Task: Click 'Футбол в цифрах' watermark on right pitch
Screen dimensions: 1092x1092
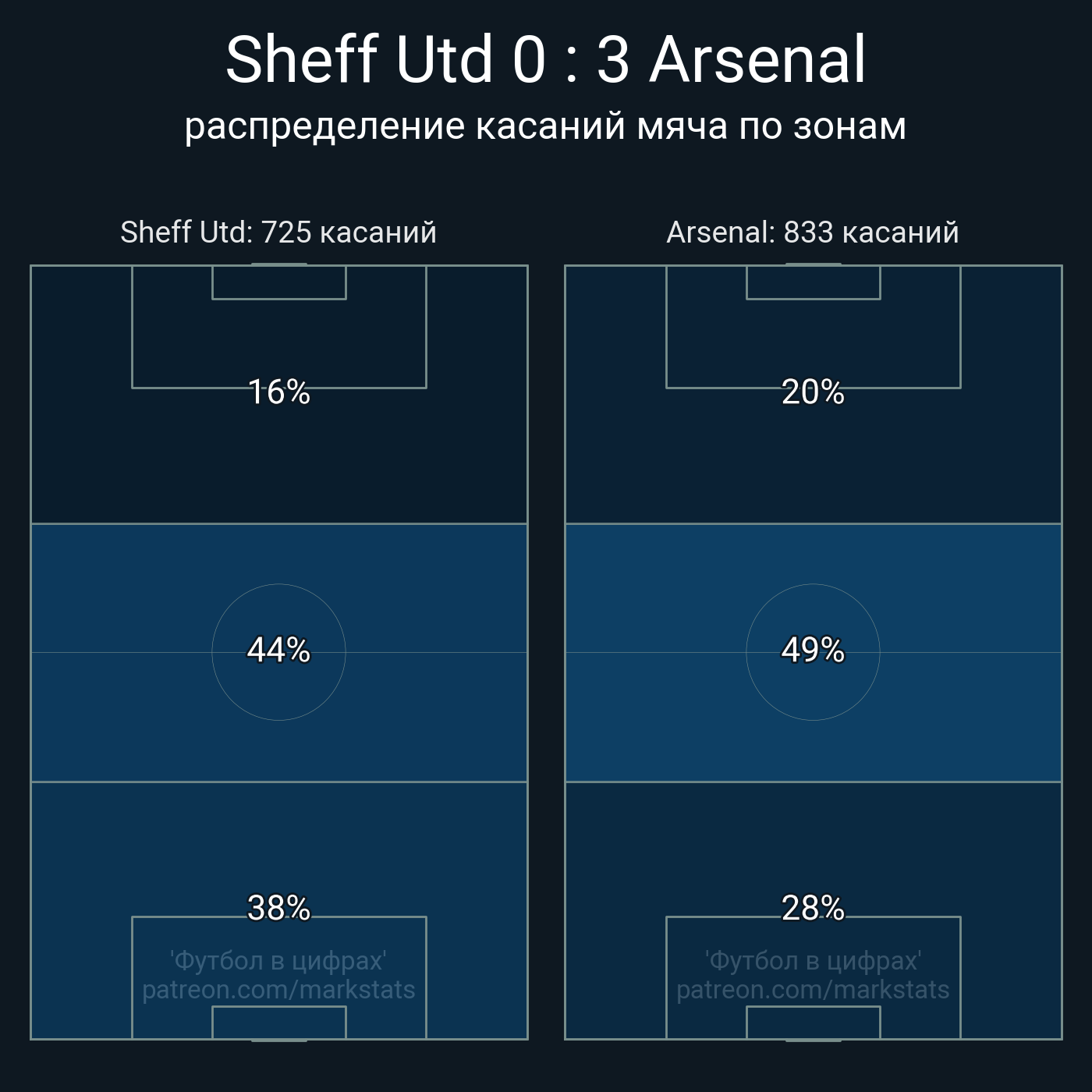Action: [813, 961]
